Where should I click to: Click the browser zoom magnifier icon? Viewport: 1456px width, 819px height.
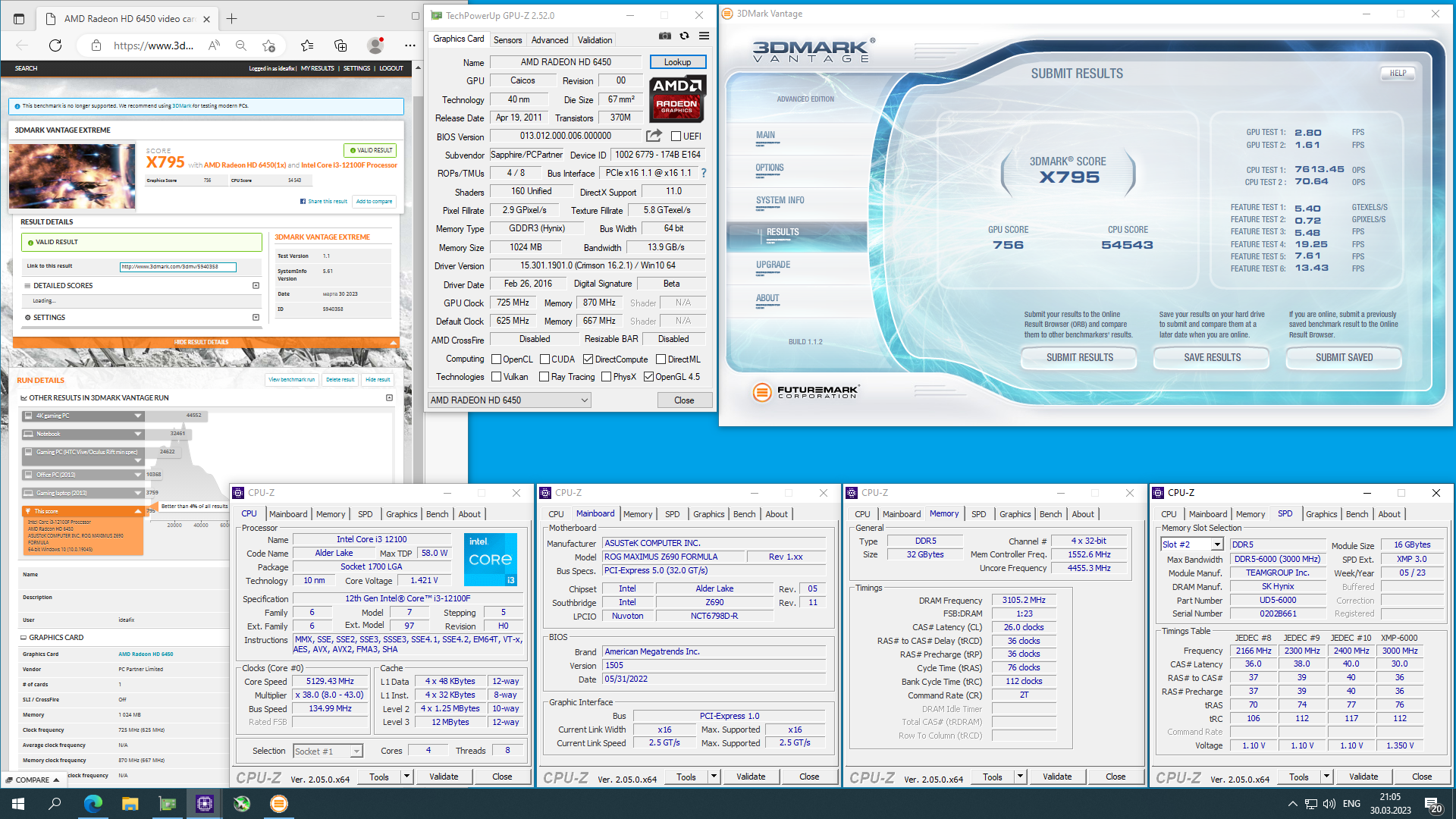[241, 45]
